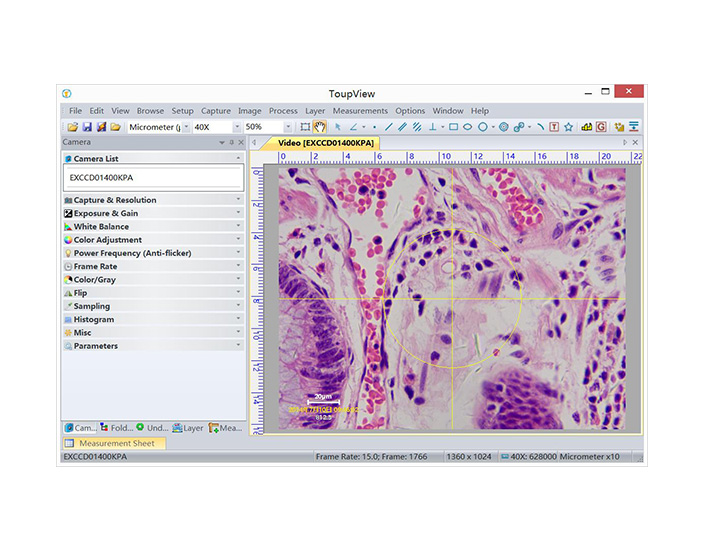Select the arc measurement tool
This screenshot has width=703, height=550.
click(540, 127)
